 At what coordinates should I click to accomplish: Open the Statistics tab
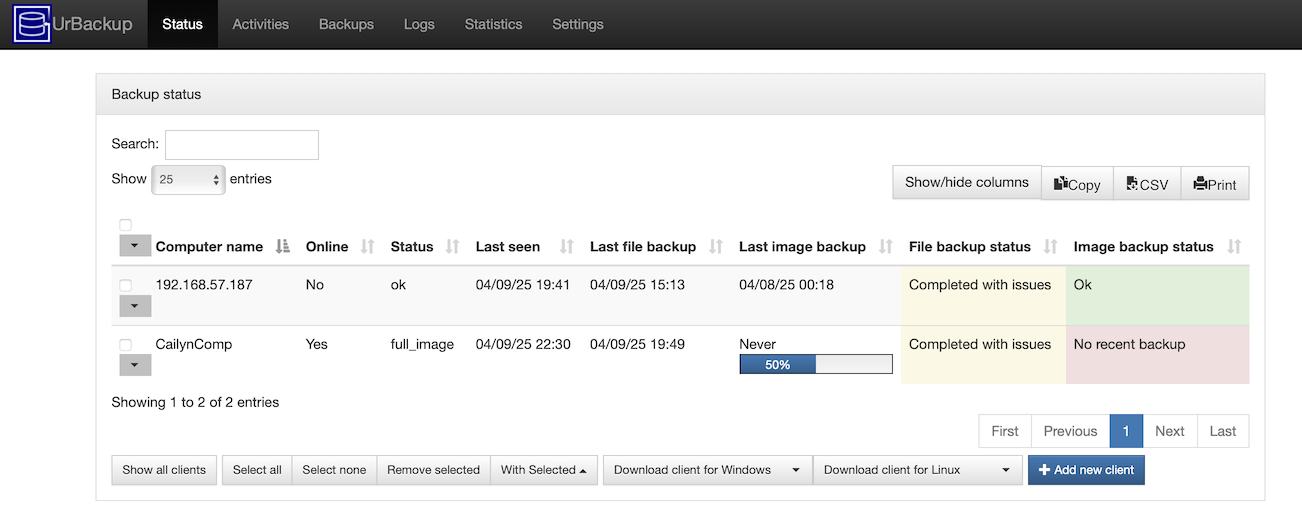tap(493, 24)
